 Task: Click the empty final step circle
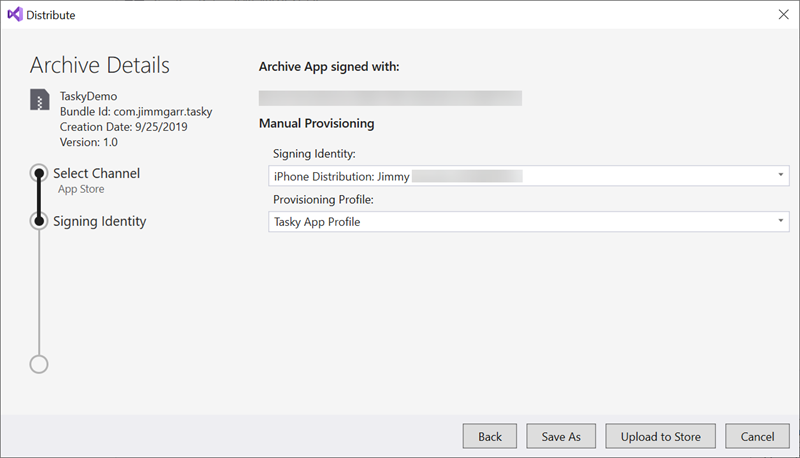[39, 364]
